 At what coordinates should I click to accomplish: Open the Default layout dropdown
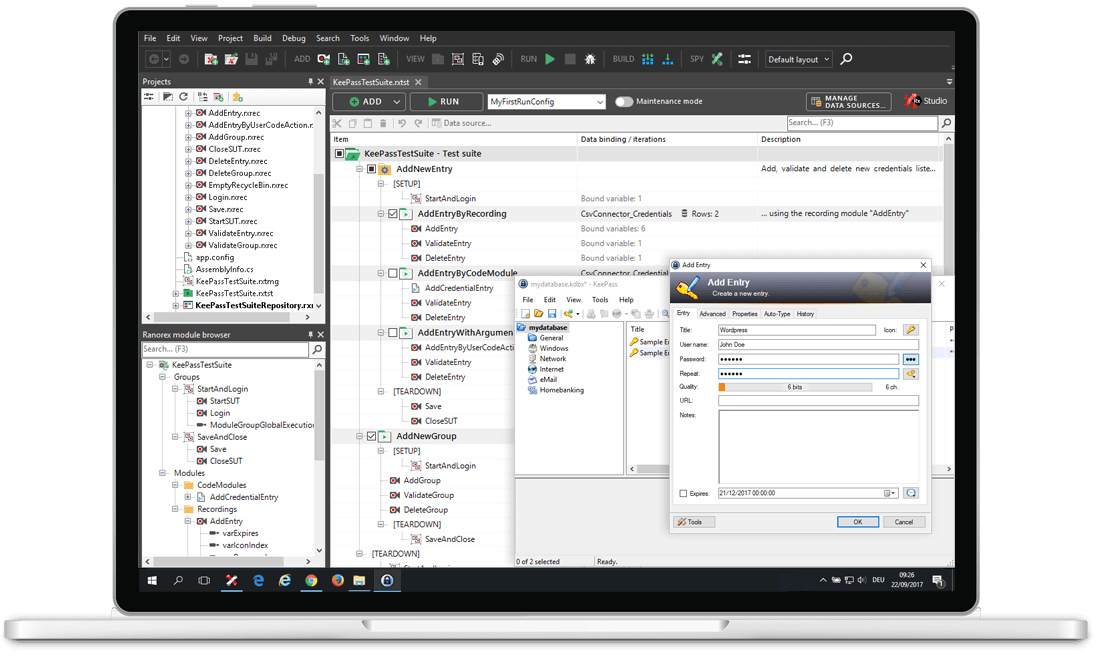[826, 60]
